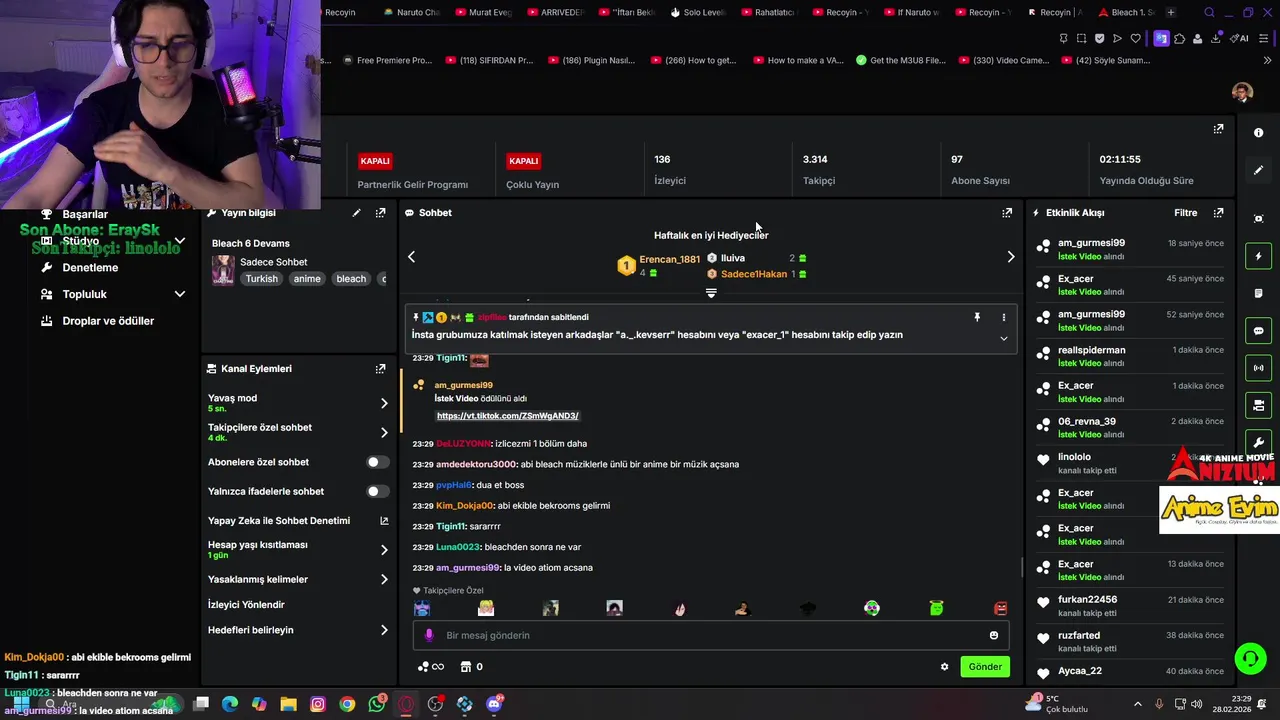Open Hesap yaşı kısıtlaması options arrow
This screenshot has width=1280, height=720.
tap(384, 550)
